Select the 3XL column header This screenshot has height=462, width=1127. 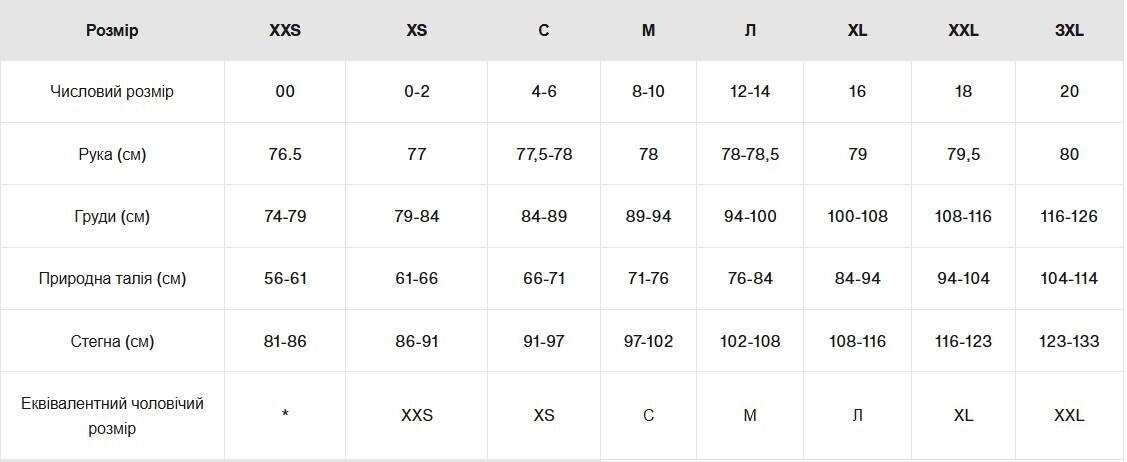1069,30
